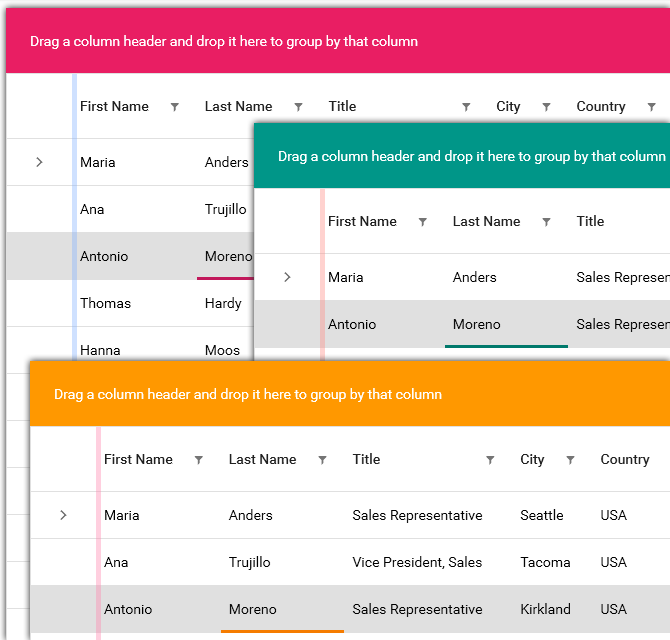Open First Name filter in pink grid
670x640 pixels.
tap(175, 107)
